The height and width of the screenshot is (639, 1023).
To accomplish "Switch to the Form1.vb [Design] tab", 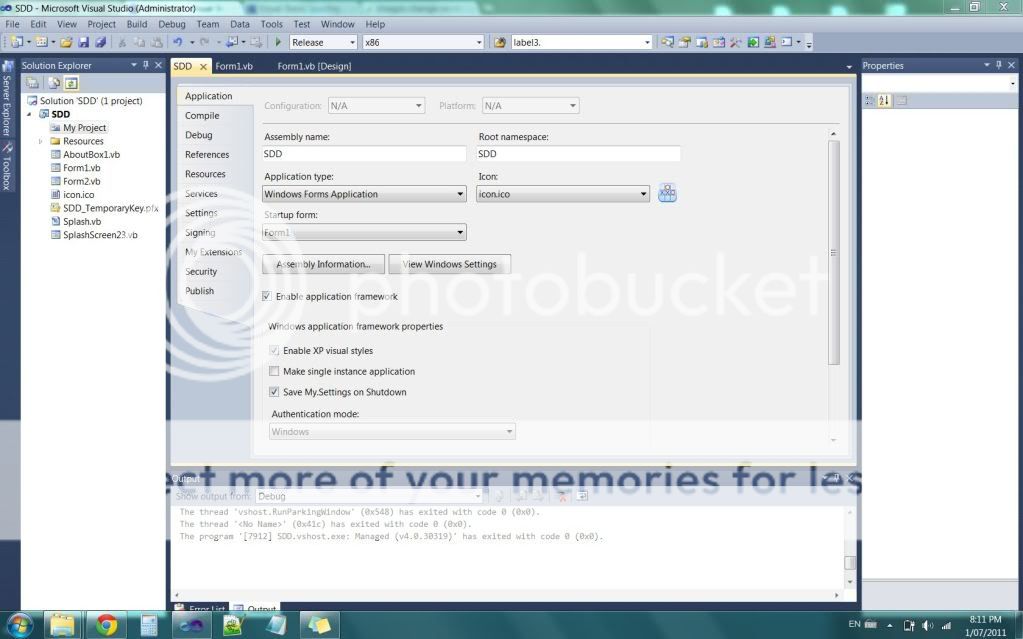I will coord(316,66).
